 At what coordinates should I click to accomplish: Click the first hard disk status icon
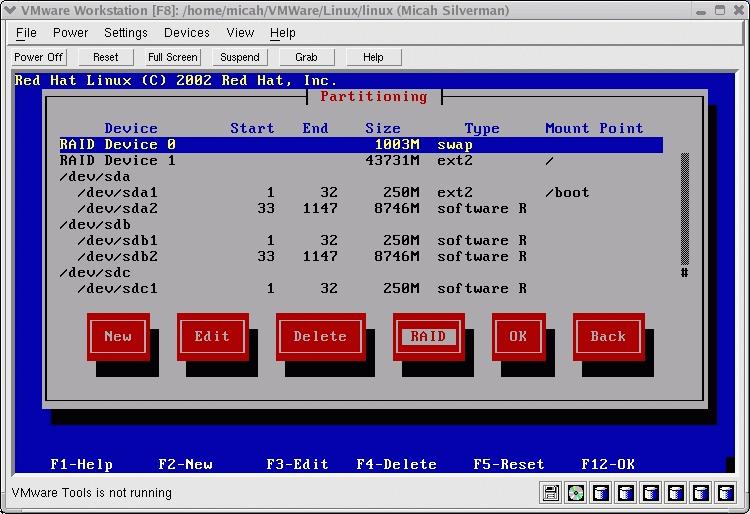pyautogui.click(x=601, y=493)
